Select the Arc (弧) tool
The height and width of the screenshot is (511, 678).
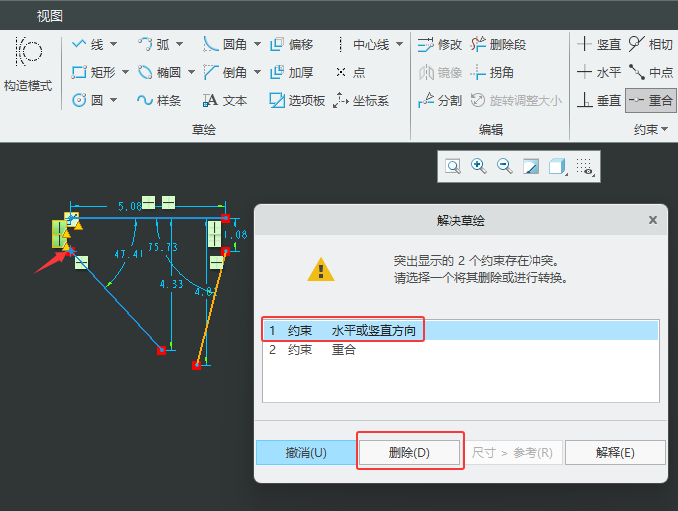(154, 44)
